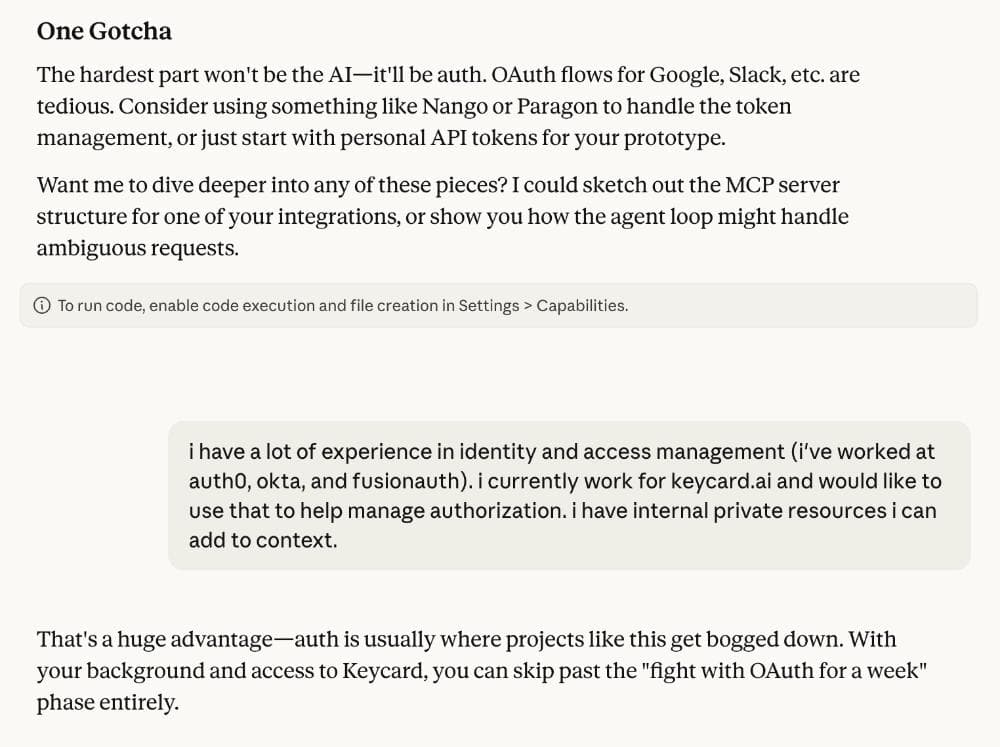Click the 'One Gotcha' heading
1000x747 pixels.
[x=104, y=31]
